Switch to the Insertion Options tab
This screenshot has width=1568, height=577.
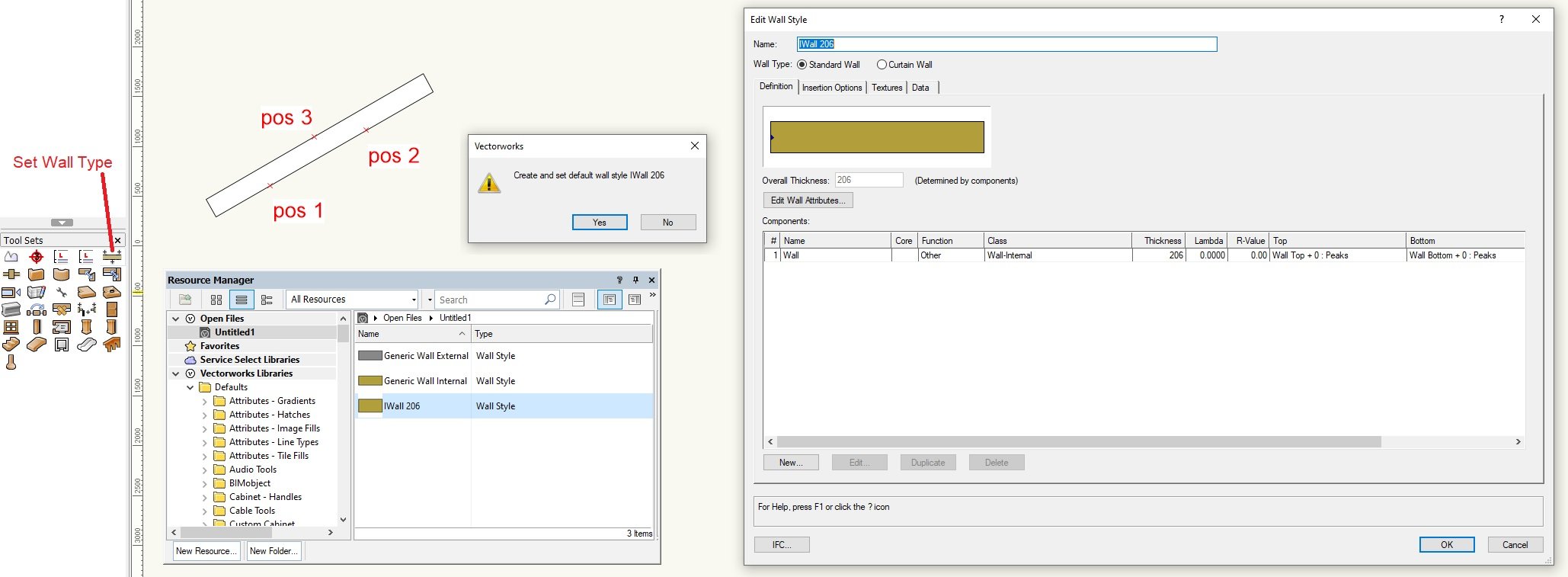click(x=831, y=88)
